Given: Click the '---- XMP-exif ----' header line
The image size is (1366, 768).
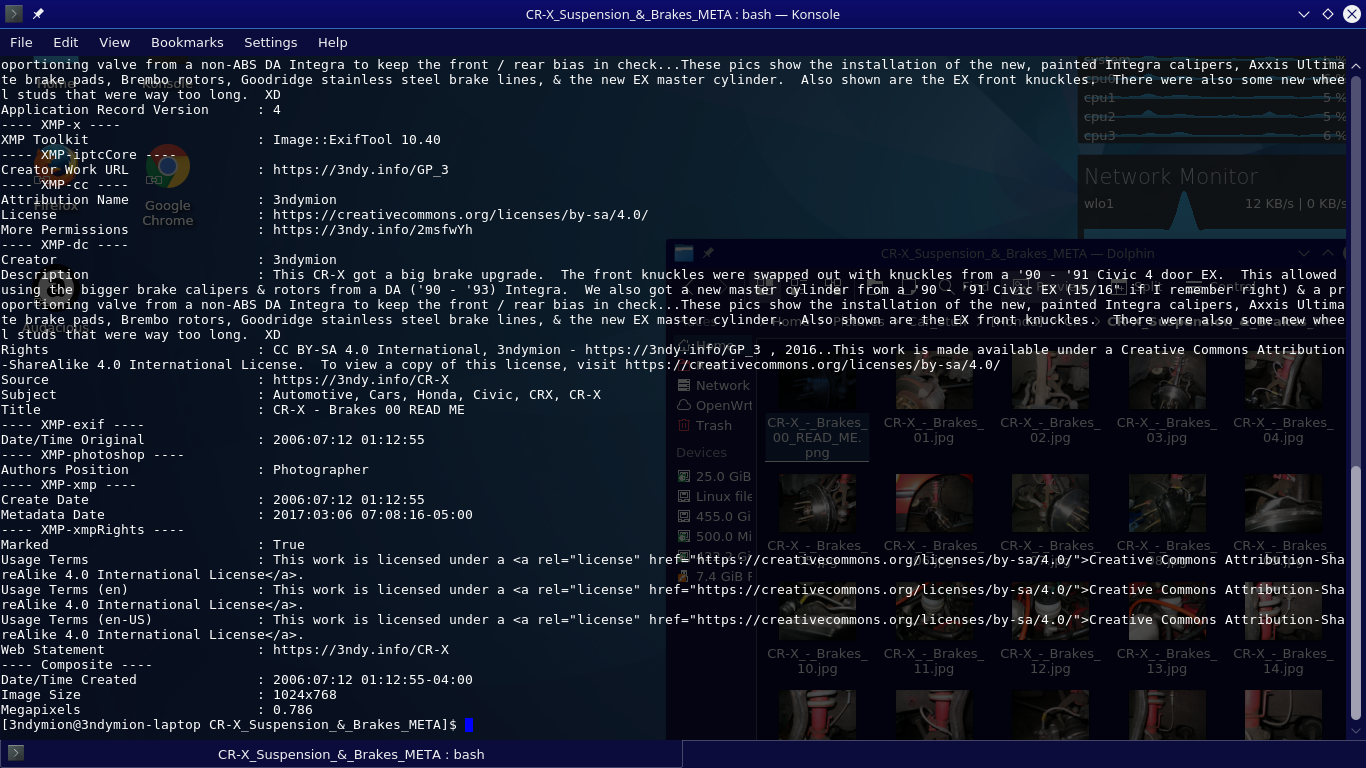Looking at the screenshot, I should [x=73, y=425].
